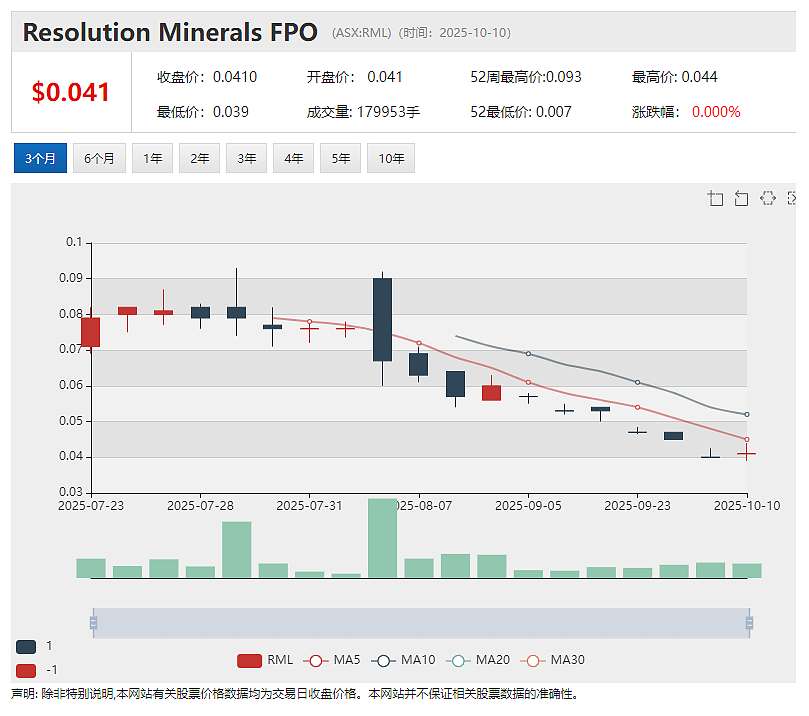Toggle the RML candlestick series legend
This screenshot has height=716, width=809.
click(265, 660)
